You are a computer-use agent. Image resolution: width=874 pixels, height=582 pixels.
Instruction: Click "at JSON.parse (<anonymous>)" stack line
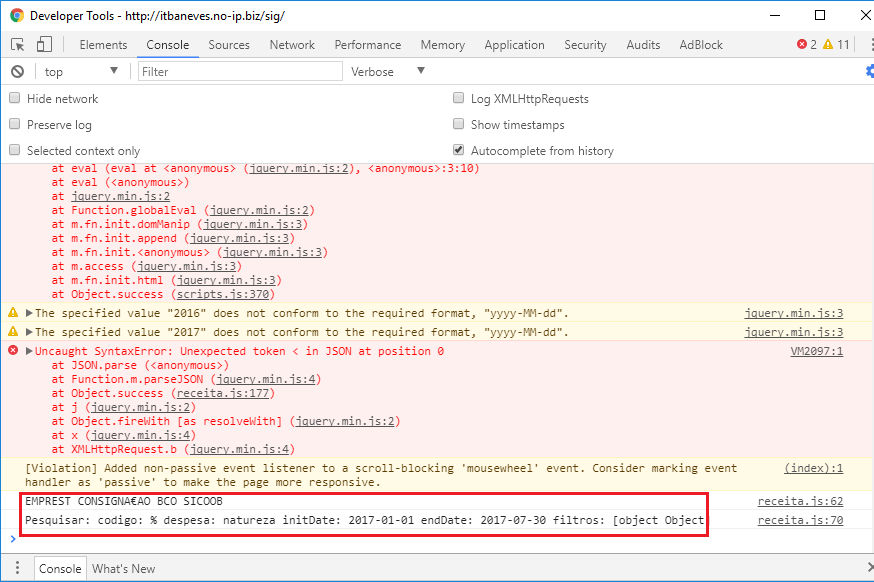click(140, 366)
